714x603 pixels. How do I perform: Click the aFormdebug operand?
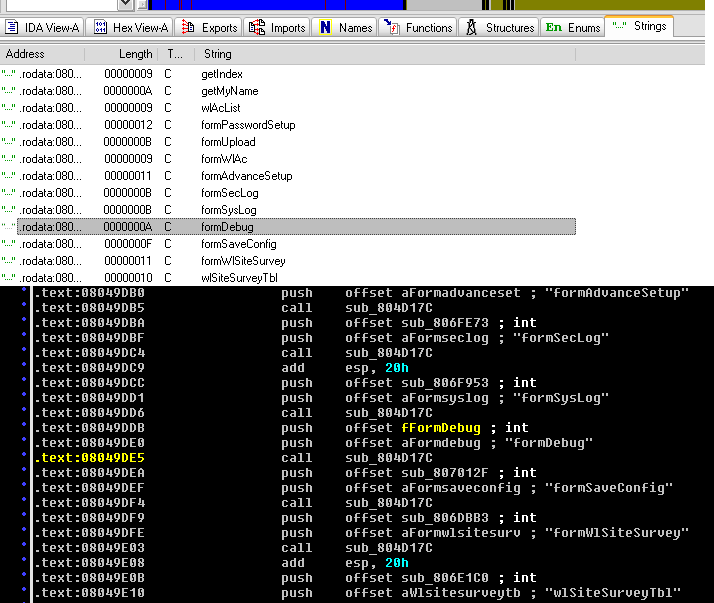tap(441, 443)
